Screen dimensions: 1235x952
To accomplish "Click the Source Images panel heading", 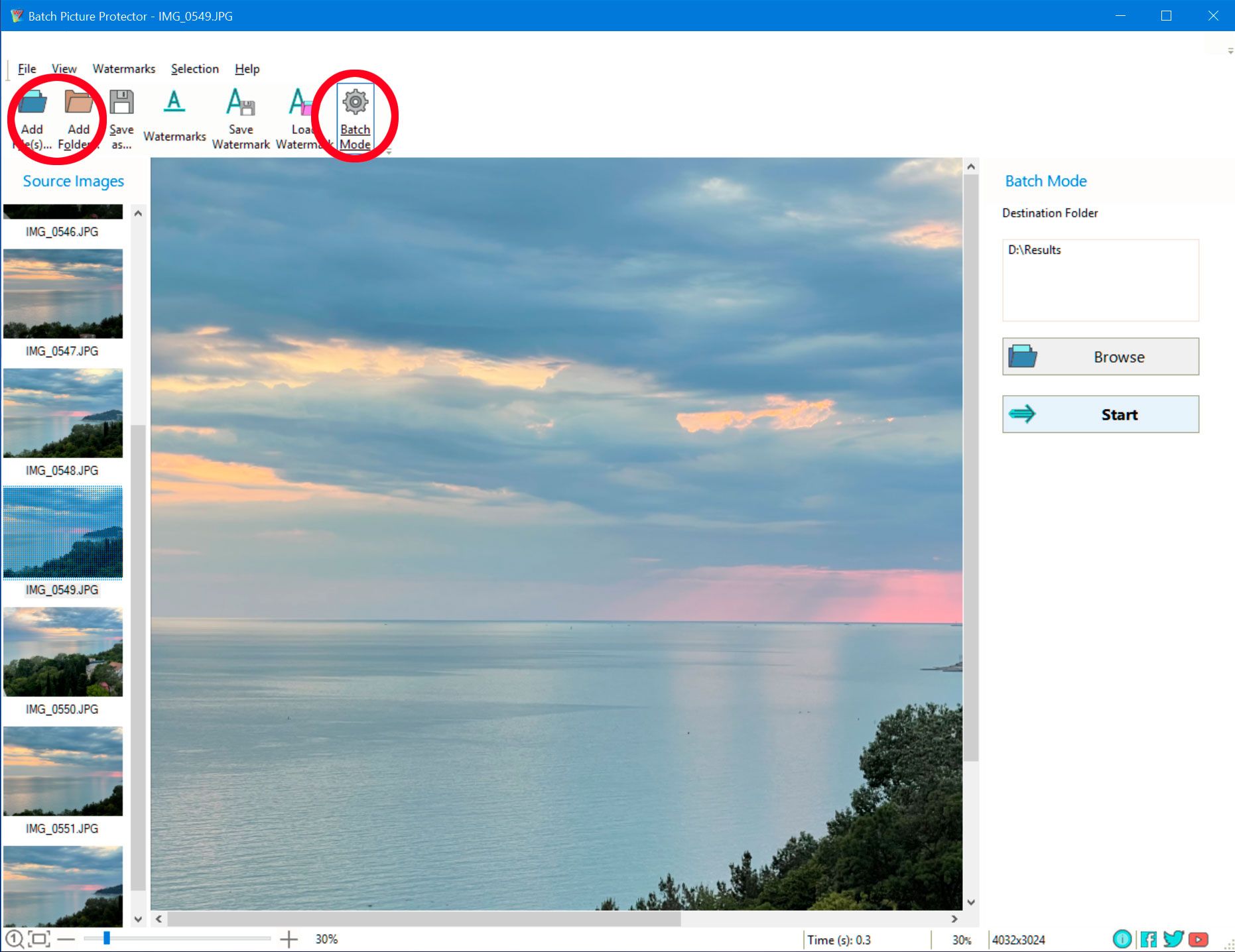I will [74, 181].
